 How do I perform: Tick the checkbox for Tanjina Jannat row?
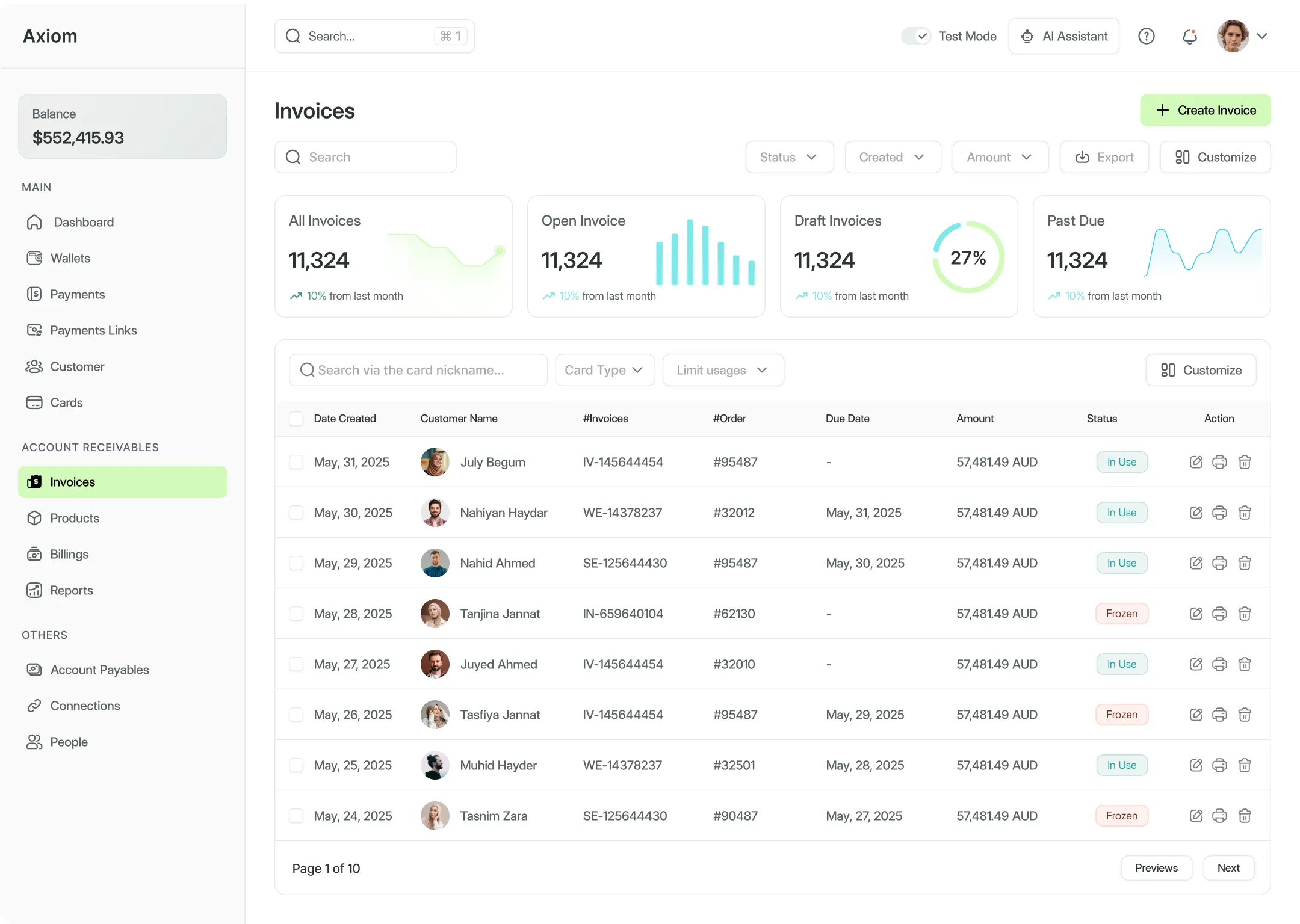pos(296,614)
